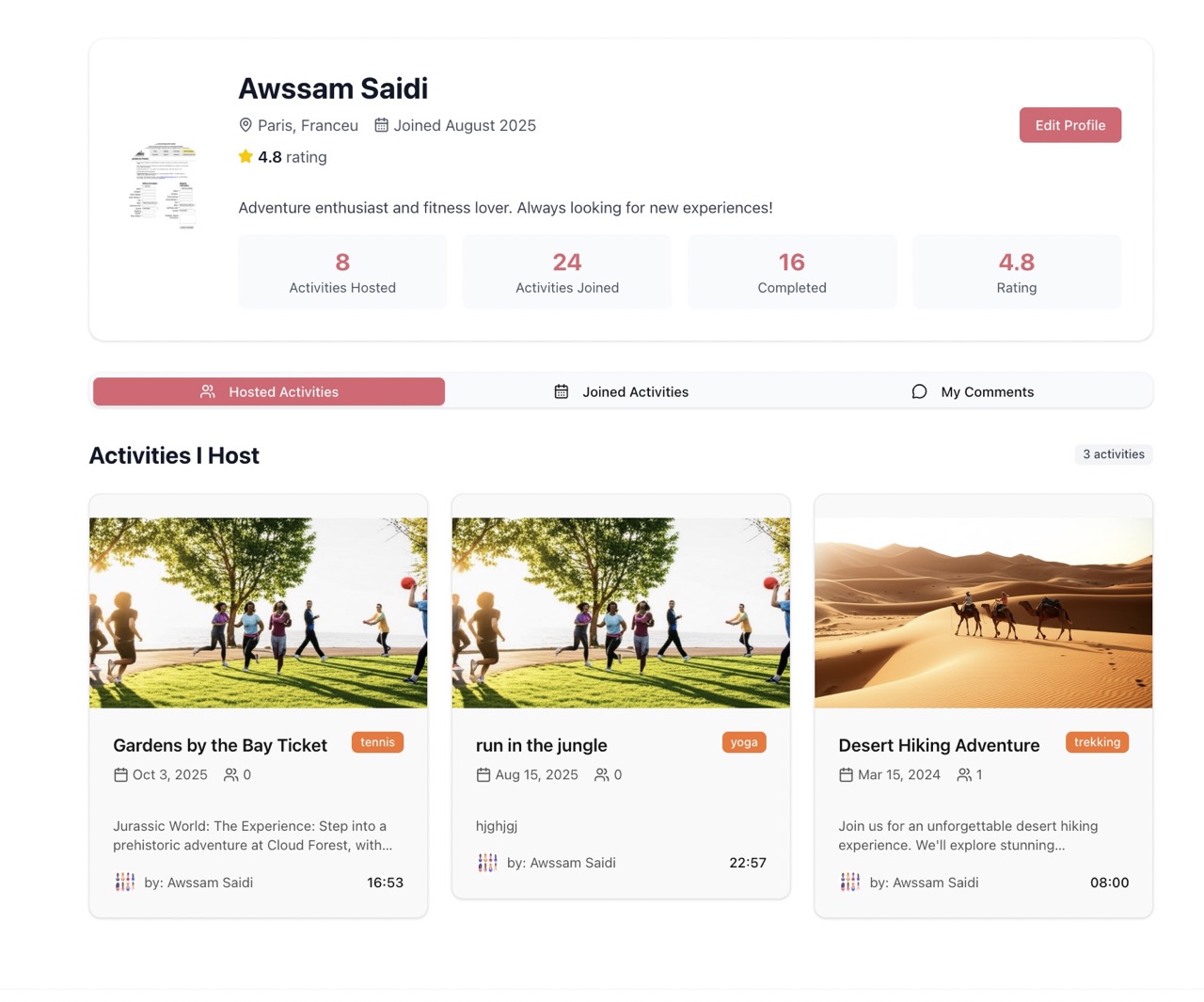Screen dimensions: 1204x1002
Task: Click the calendar icon beside Joined August 2025
Action: click(381, 125)
